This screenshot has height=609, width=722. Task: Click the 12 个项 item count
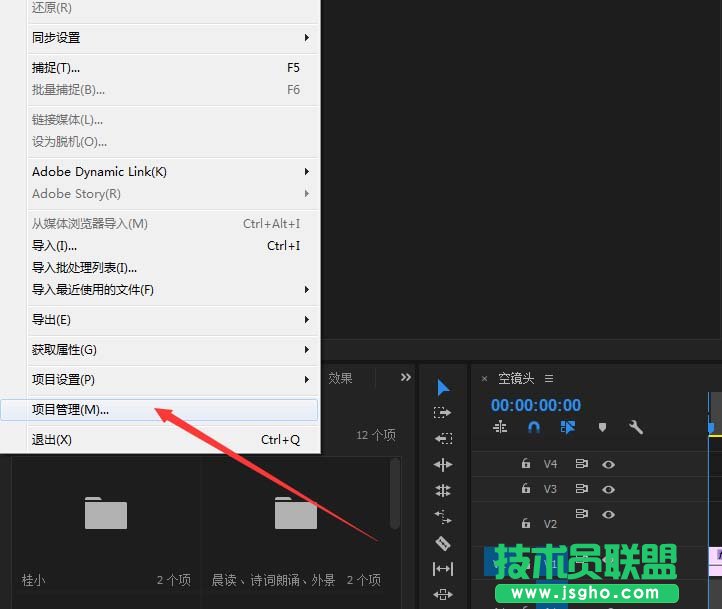[x=376, y=435]
